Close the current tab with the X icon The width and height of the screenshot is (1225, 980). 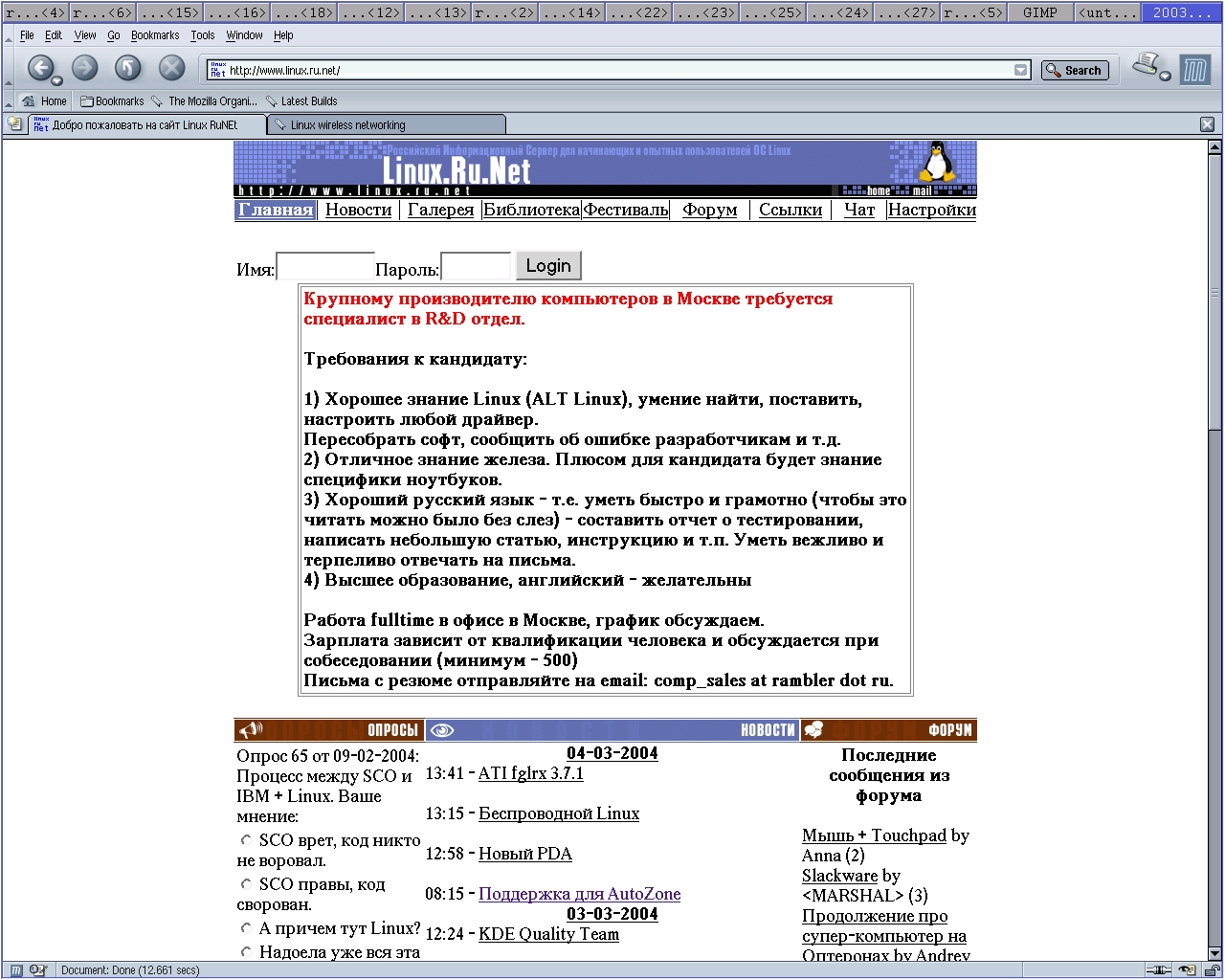click(1207, 124)
